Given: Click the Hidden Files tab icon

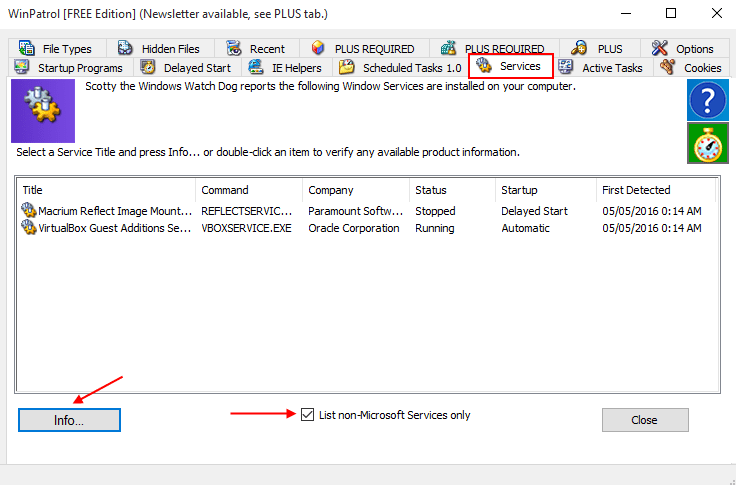Looking at the screenshot, I should click(125, 48).
